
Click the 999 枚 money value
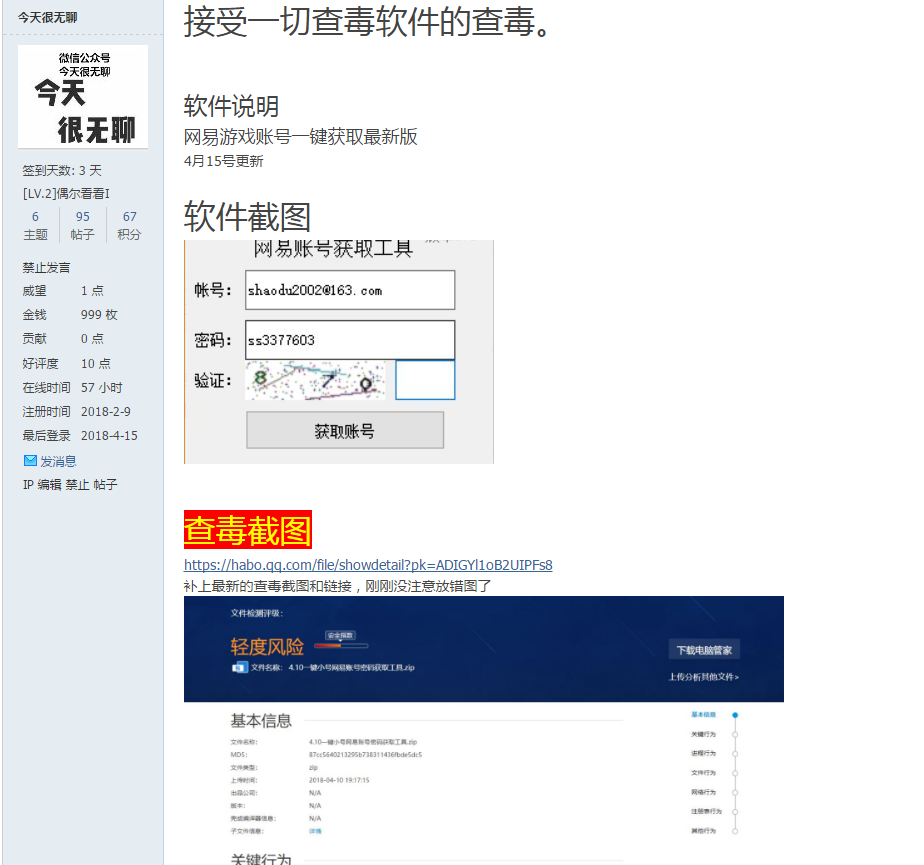click(99, 315)
